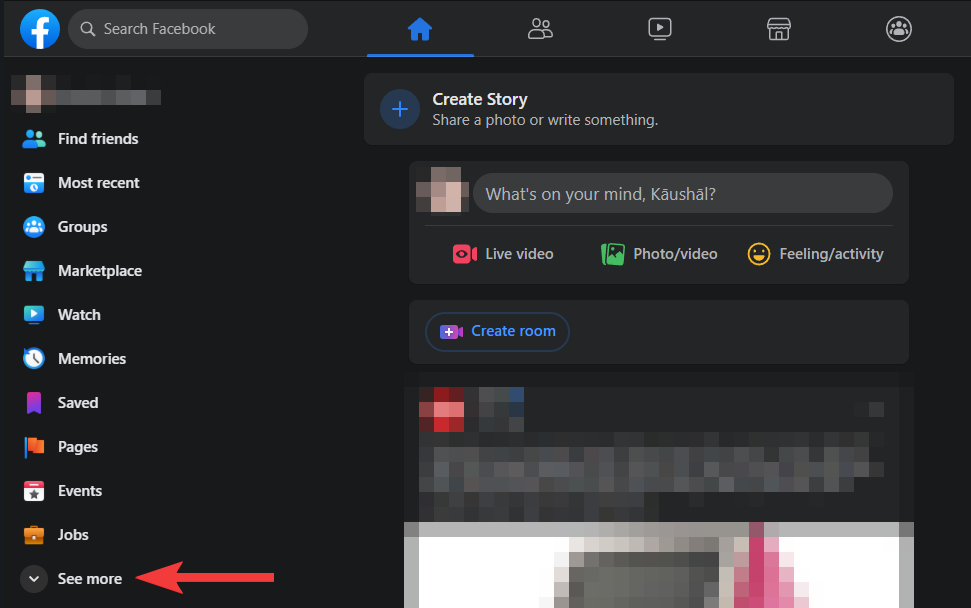The image size is (971, 608).
Task: Click the Groups sidebar icon
Action: tap(34, 227)
